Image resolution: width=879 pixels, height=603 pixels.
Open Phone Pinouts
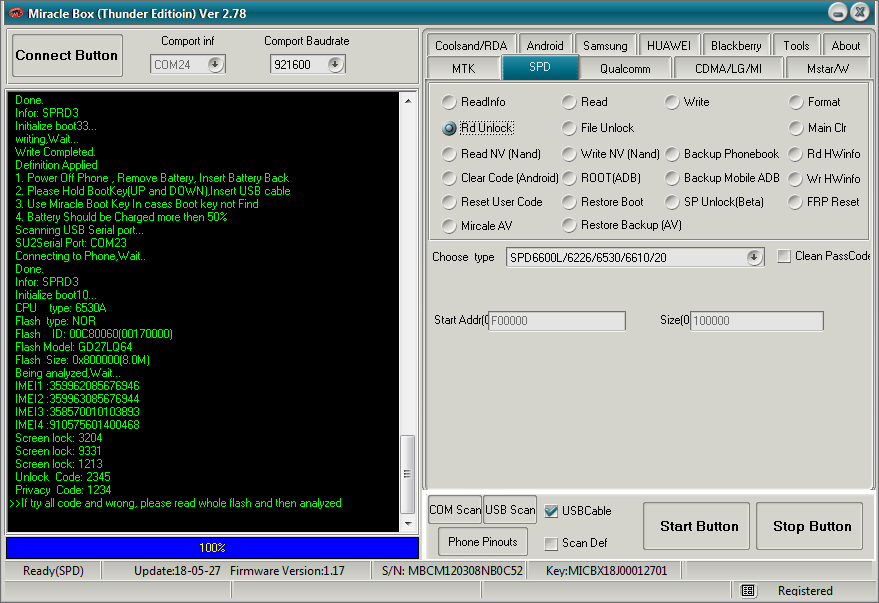pos(483,542)
